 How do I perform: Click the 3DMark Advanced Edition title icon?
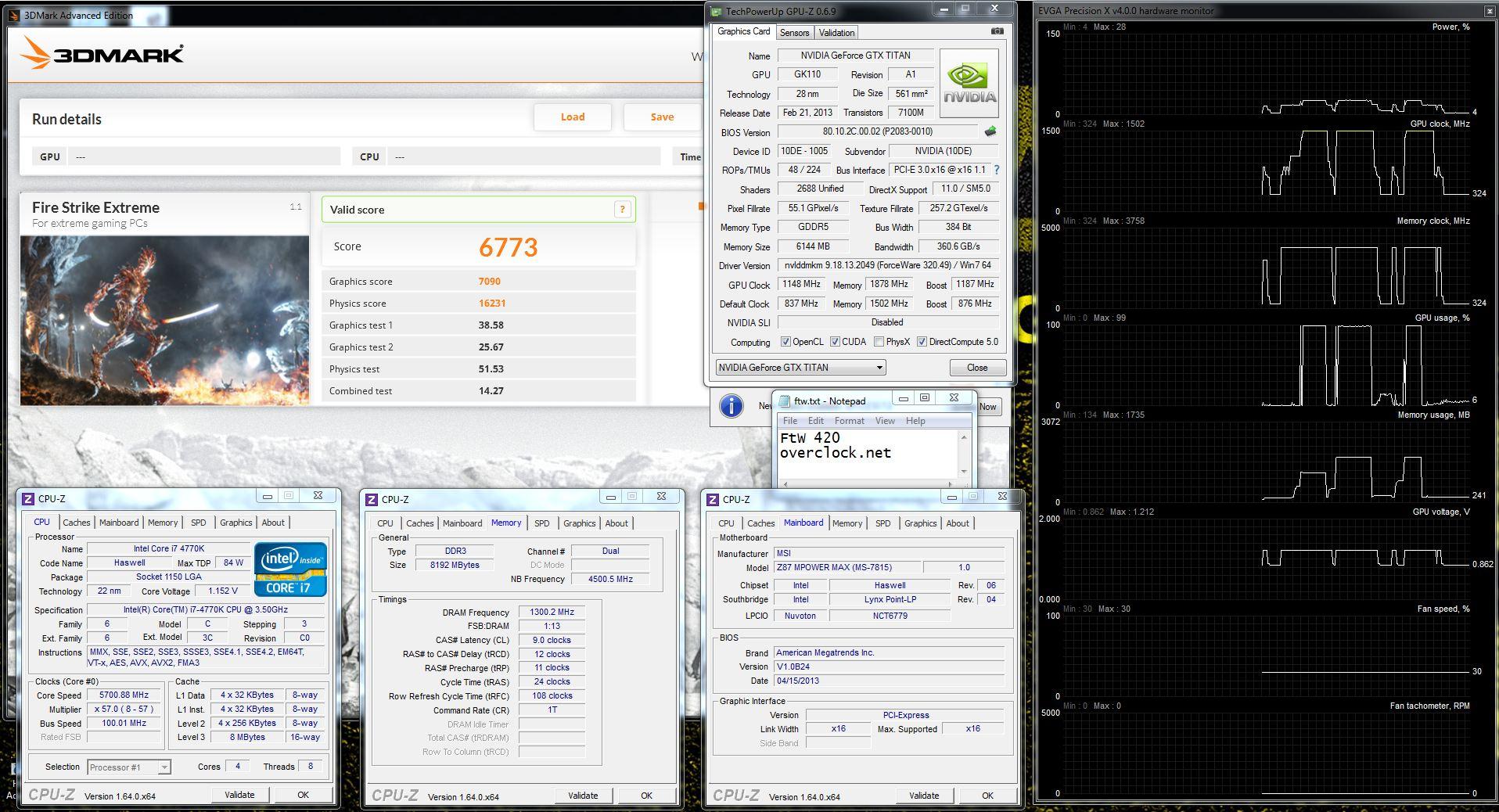pos(14,15)
